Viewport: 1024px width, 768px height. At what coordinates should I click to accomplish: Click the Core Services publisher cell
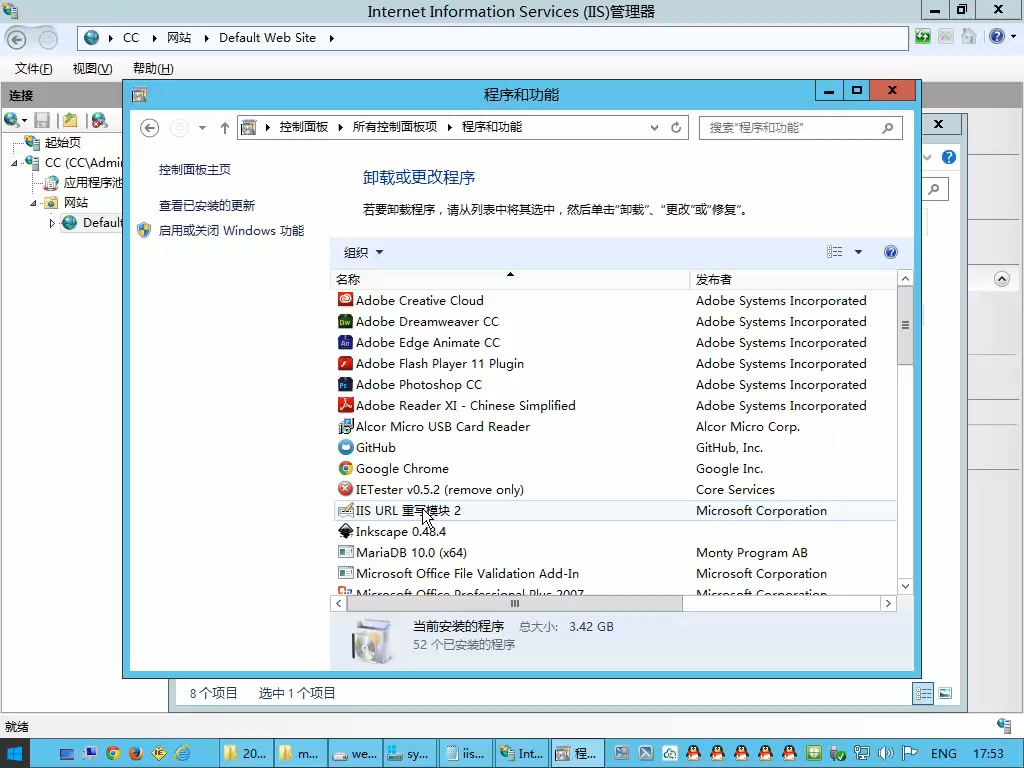point(735,490)
